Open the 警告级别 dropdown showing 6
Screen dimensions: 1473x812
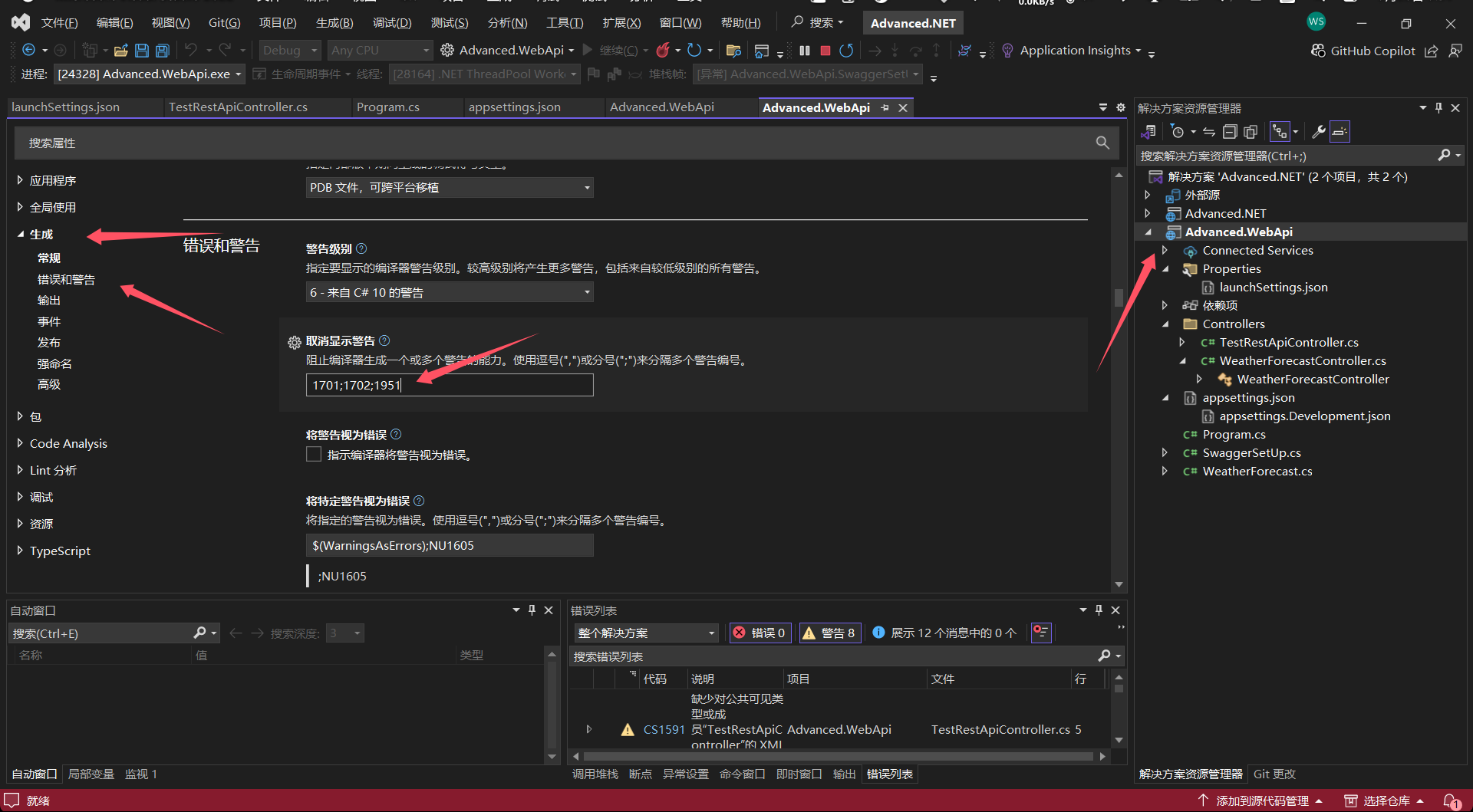[450, 292]
